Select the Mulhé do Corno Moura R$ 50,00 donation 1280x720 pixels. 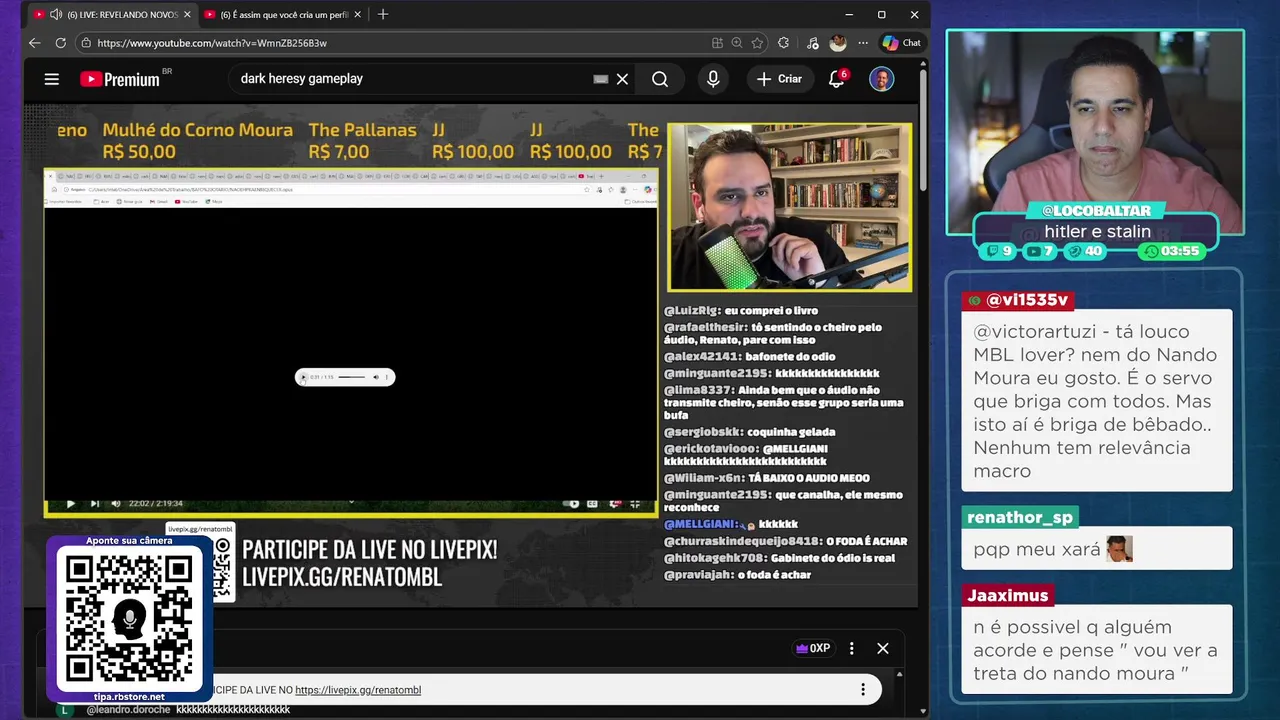coord(197,141)
